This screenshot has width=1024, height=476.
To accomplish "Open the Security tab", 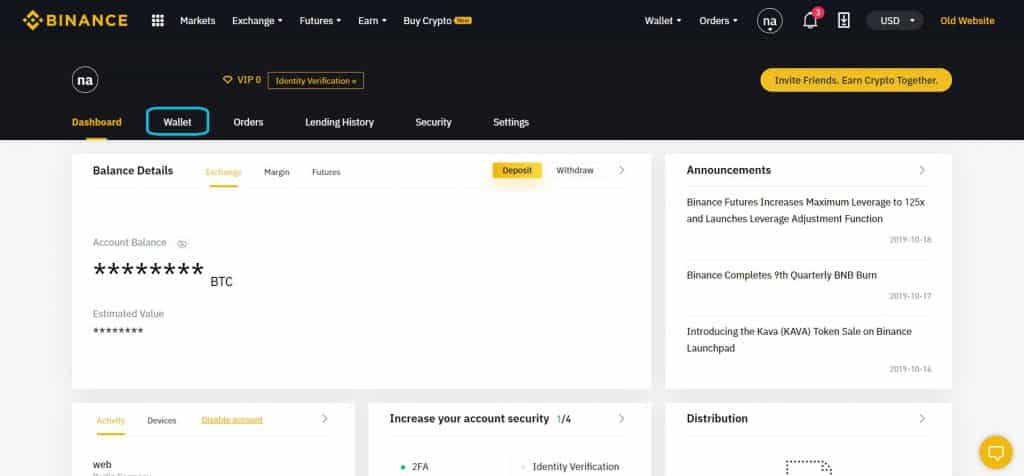I will 434,122.
